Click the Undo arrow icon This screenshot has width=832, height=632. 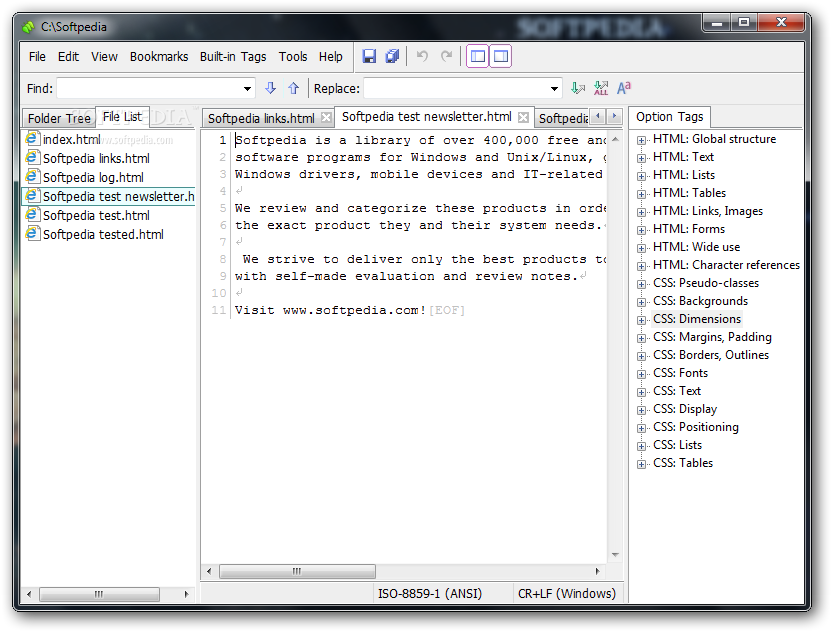click(422, 56)
